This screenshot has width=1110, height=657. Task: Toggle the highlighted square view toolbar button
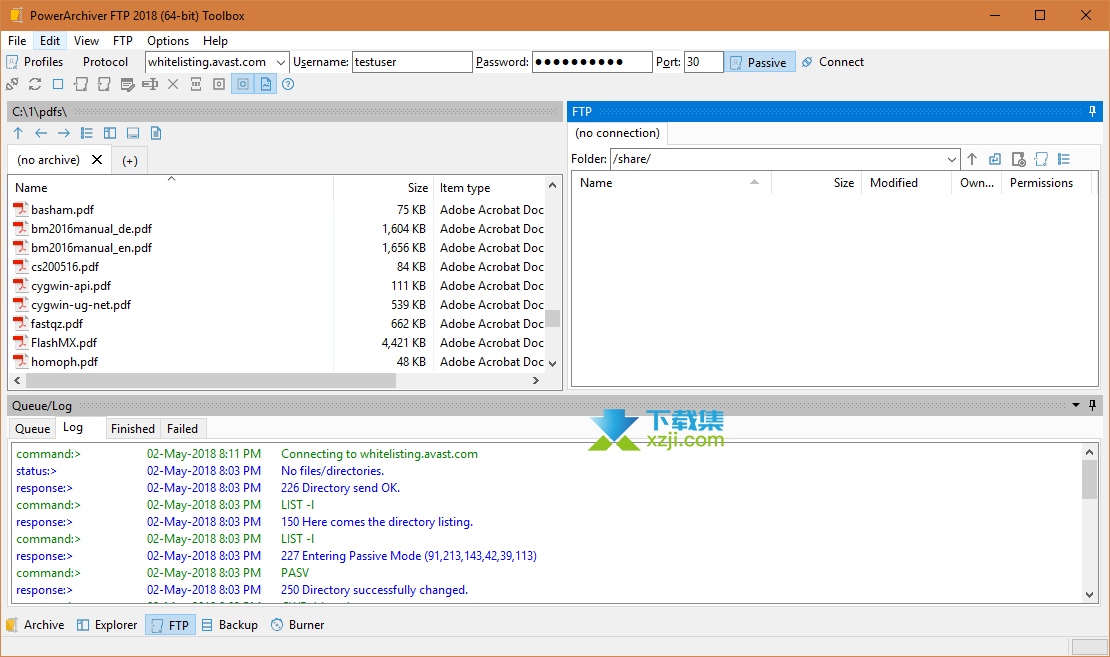pos(243,84)
